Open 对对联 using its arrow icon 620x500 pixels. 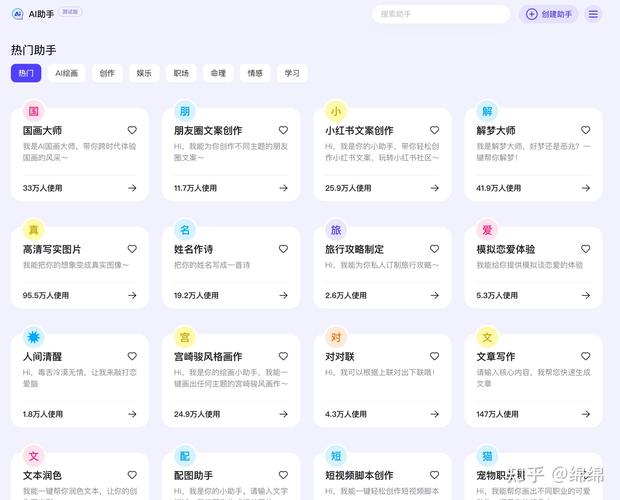click(x=434, y=414)
